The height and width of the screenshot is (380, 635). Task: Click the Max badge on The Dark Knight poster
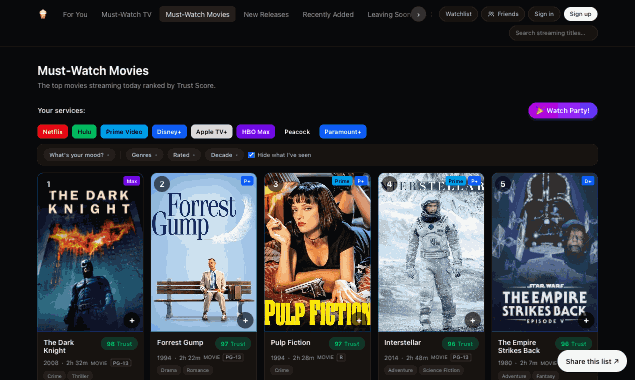tap(132, 181)
